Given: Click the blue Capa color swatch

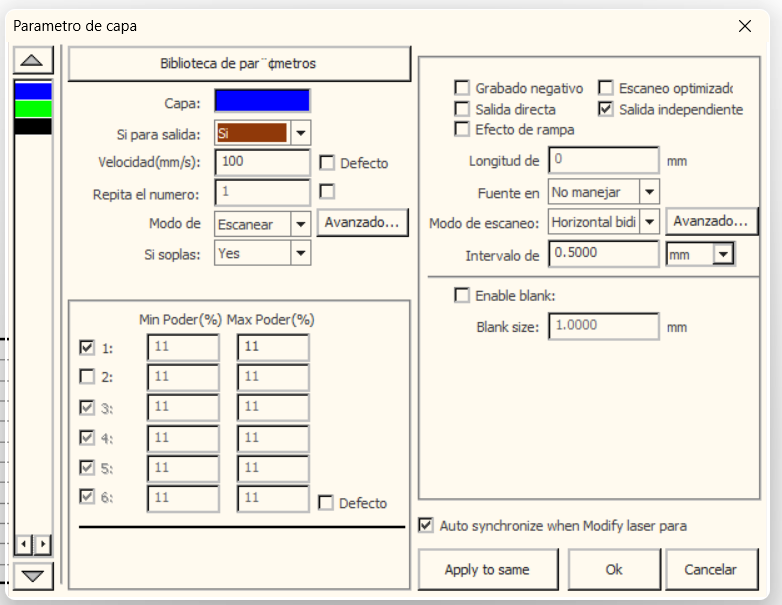Looking at the screenshot, I should [x=262, y=101].
